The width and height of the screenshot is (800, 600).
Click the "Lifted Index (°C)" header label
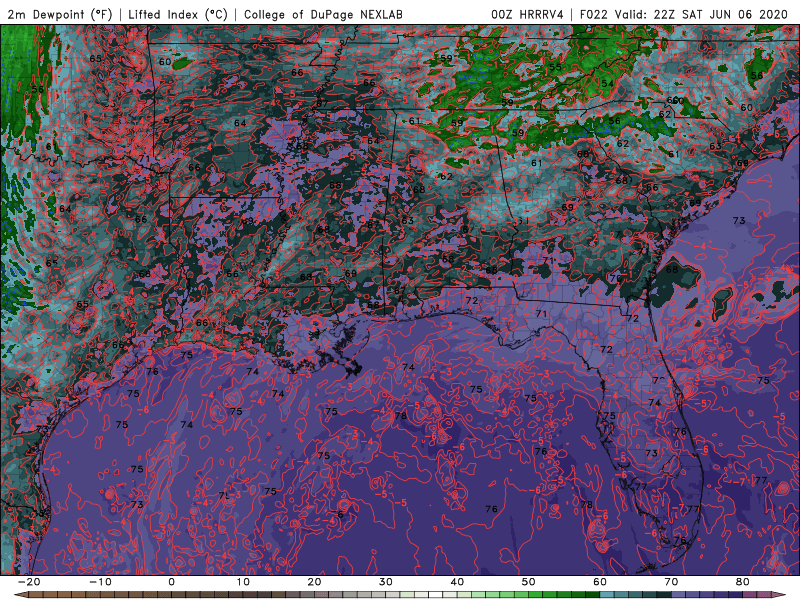(178, 14)
